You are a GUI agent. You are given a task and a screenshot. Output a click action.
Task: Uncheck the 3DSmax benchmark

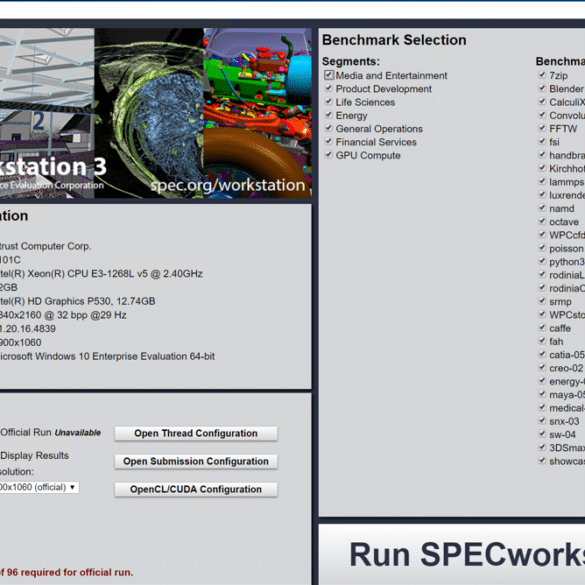tap(542, 447)
